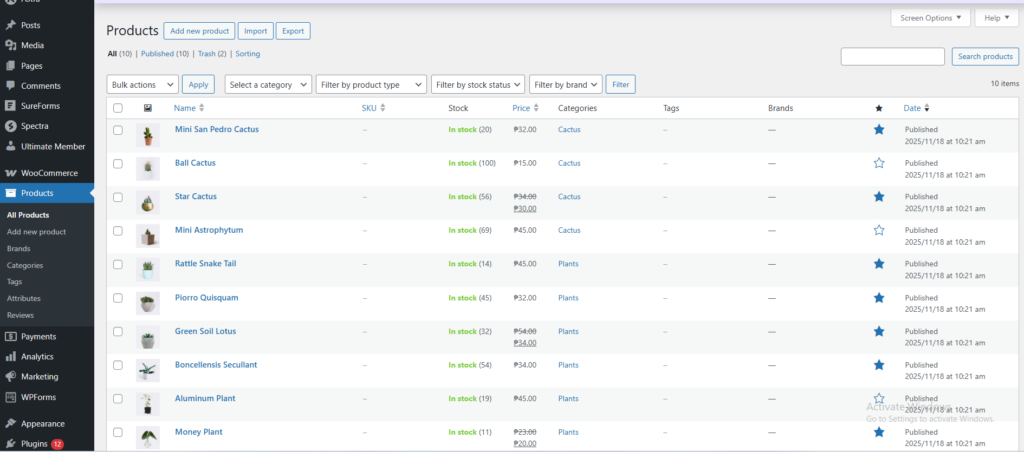
Task: Check the Star Cactus row checkbox
Action: pos(118,197)
